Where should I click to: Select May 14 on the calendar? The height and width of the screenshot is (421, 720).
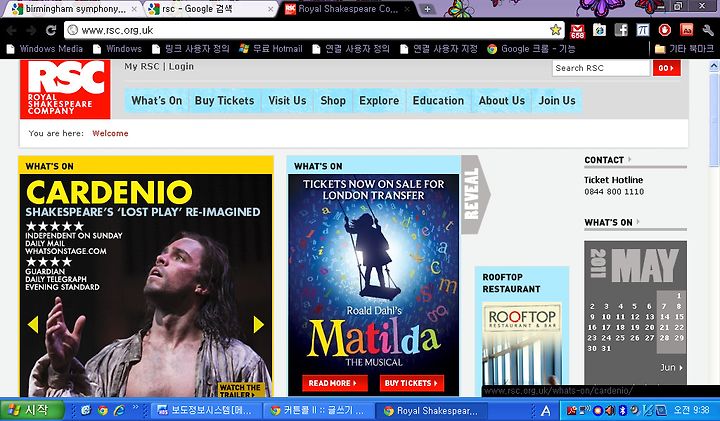(664, 317)
